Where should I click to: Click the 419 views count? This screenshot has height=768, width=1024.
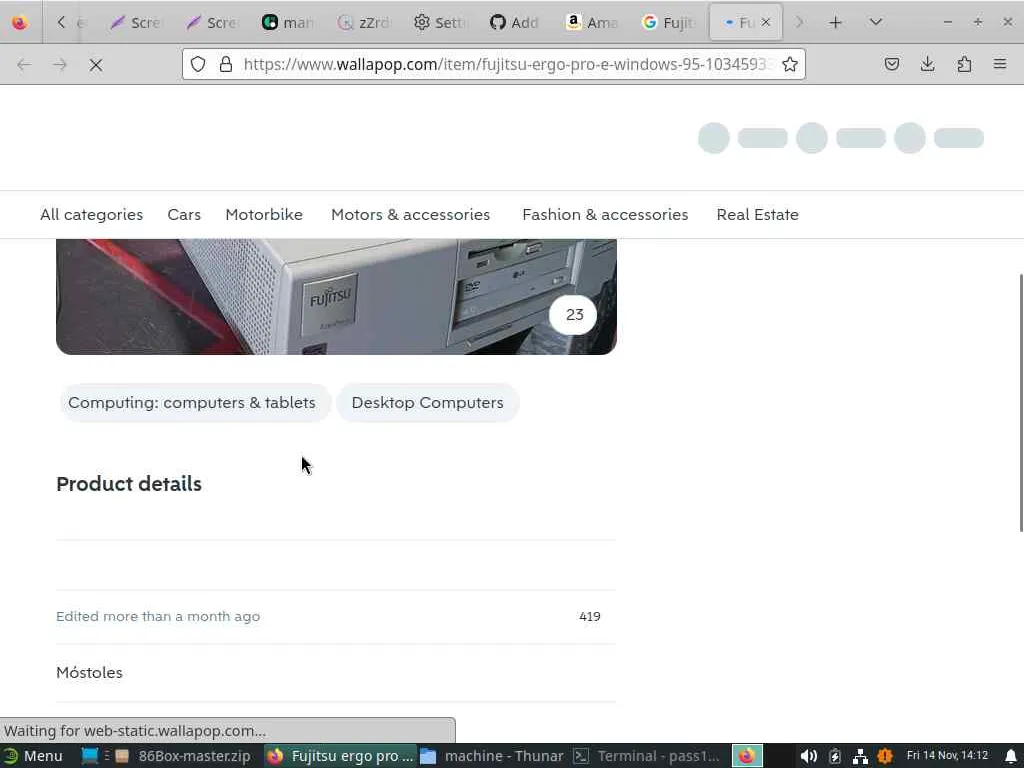coord(590,616)
